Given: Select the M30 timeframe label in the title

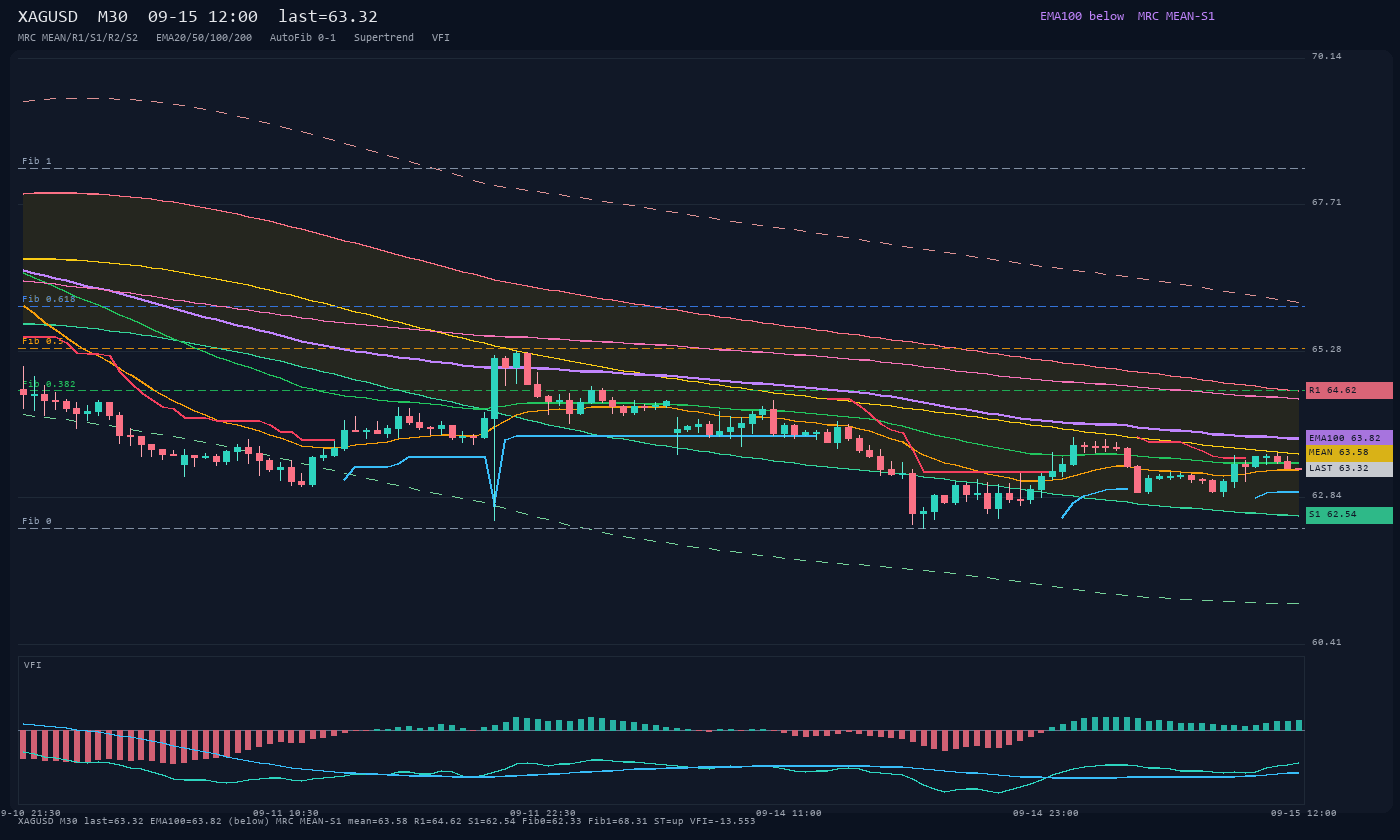Looking at the screenshot, I should click(x=113, y=17).
